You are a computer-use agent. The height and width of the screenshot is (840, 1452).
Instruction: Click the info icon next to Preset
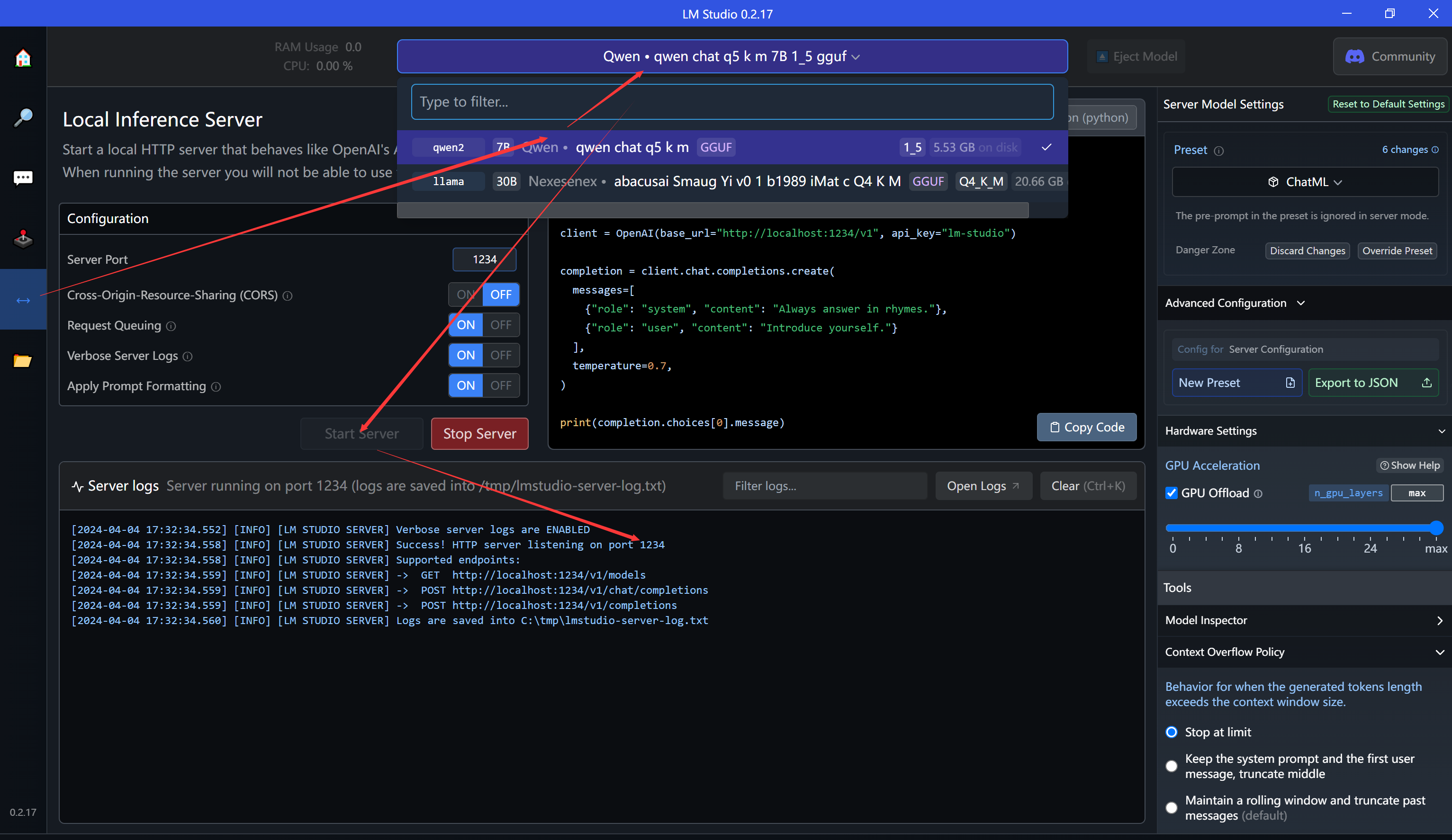(1218, 151)
